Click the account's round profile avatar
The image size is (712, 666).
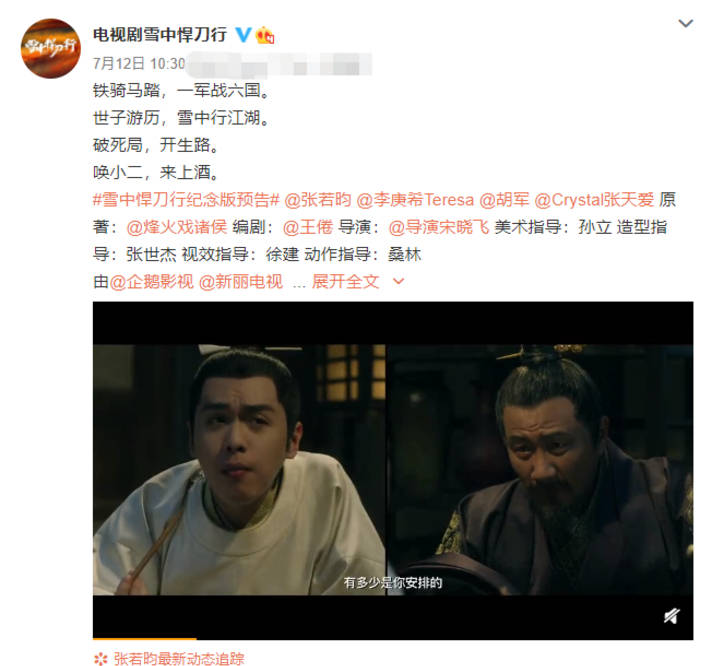tap(50, 48)
